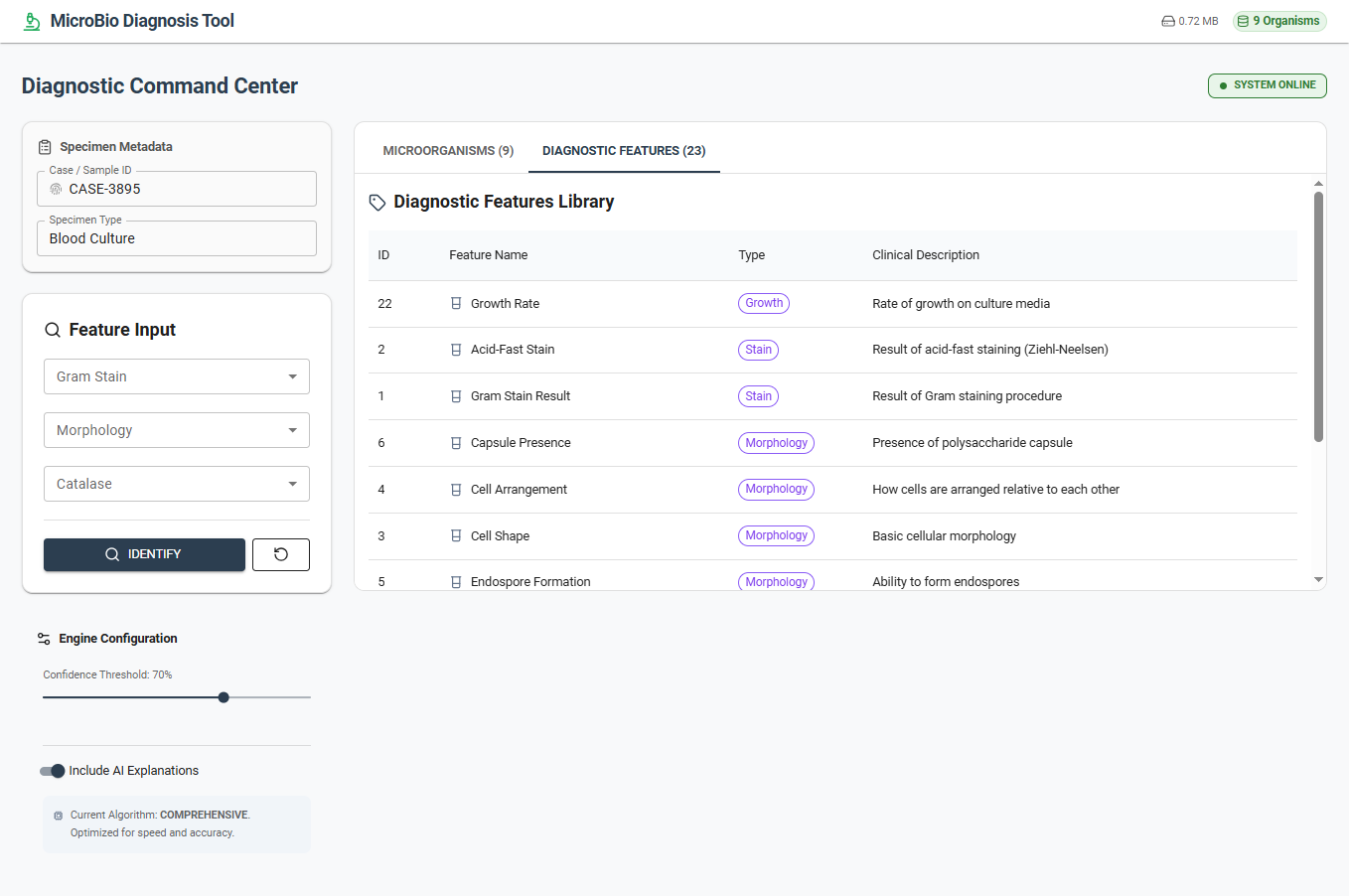This screenshot has height=896, width=1349.
Task: Click the chip icon beside Current Algorithm
Action: click(59, 816)
